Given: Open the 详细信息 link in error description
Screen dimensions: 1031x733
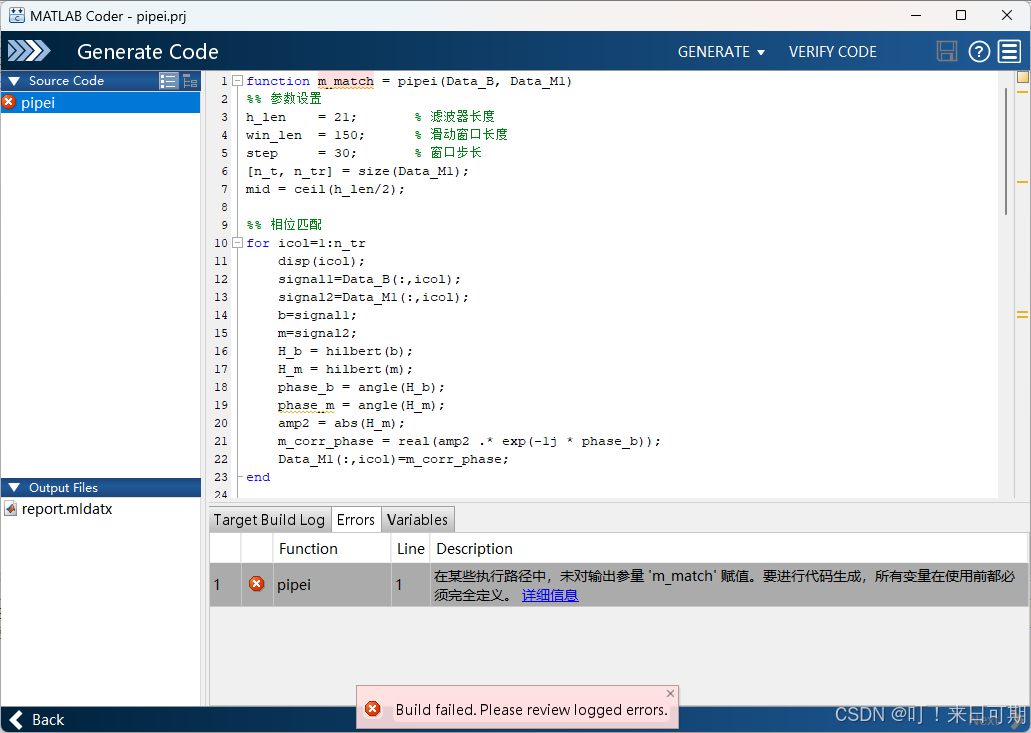Looking at the screenshot, I should [x=550, y=595].
